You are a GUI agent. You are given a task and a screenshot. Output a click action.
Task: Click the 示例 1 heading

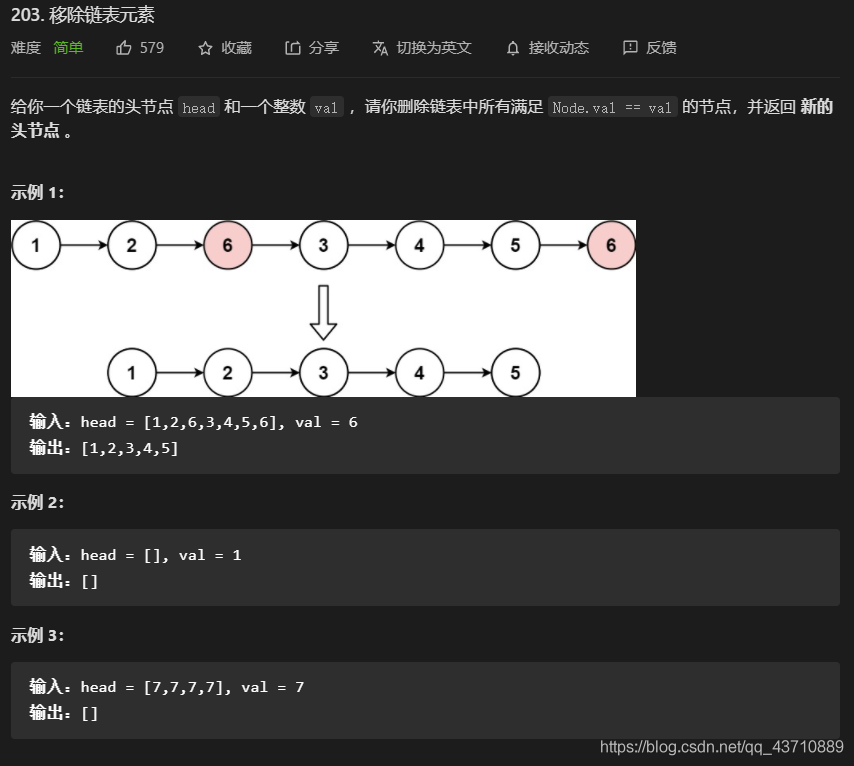click(x=37, y=192)
